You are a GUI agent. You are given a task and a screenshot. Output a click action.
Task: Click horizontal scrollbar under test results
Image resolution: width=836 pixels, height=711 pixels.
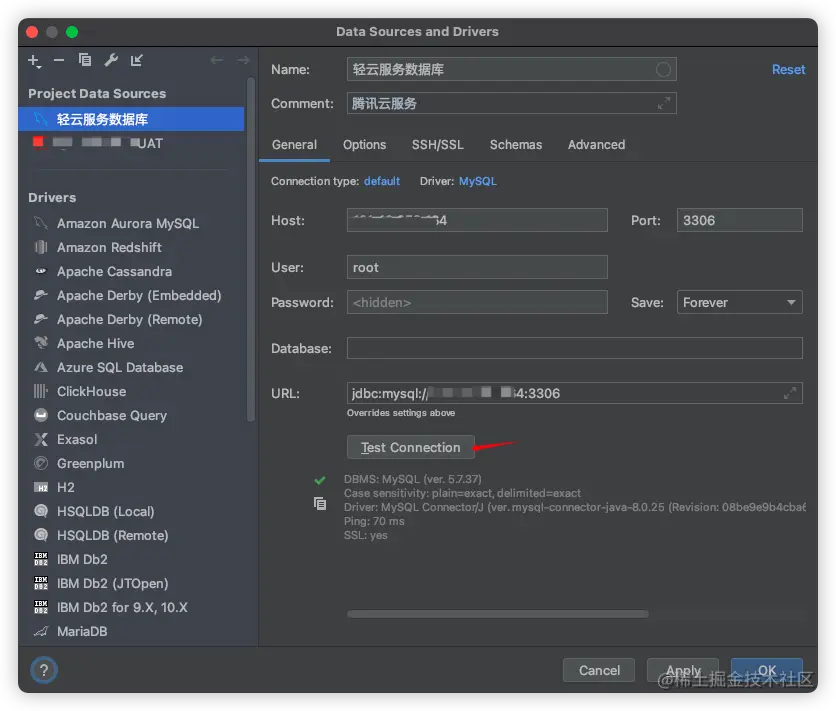click(498, 614)
